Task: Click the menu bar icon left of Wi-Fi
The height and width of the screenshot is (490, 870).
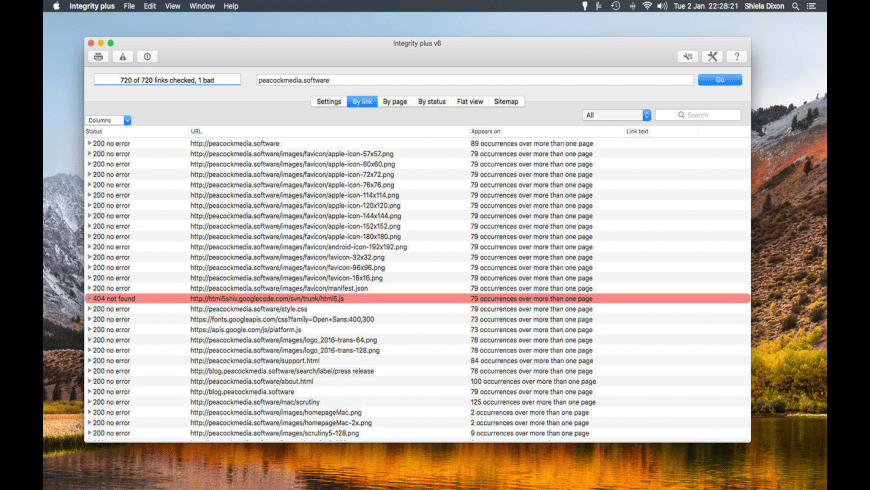Action: click(x=632, y=6)
